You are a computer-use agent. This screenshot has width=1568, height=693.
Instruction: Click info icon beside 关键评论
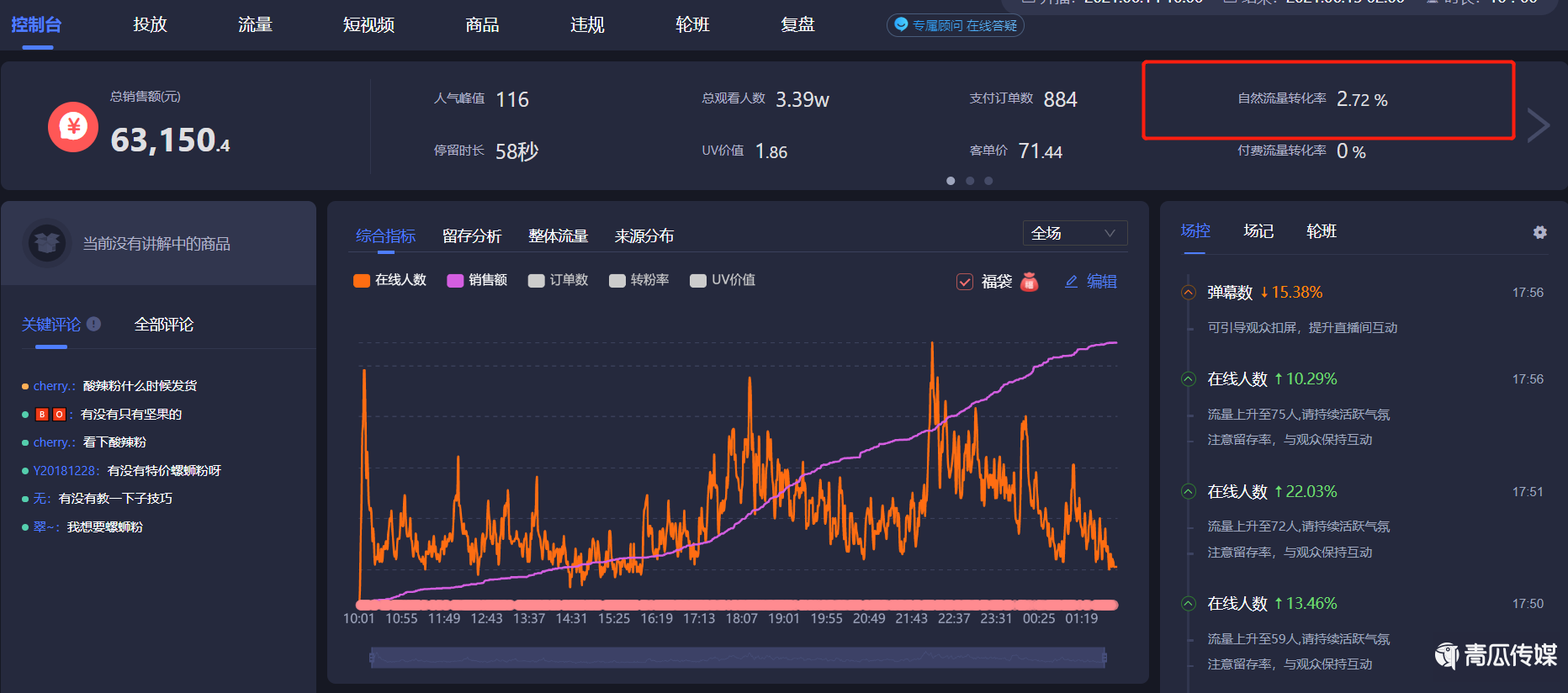[94, 324]
